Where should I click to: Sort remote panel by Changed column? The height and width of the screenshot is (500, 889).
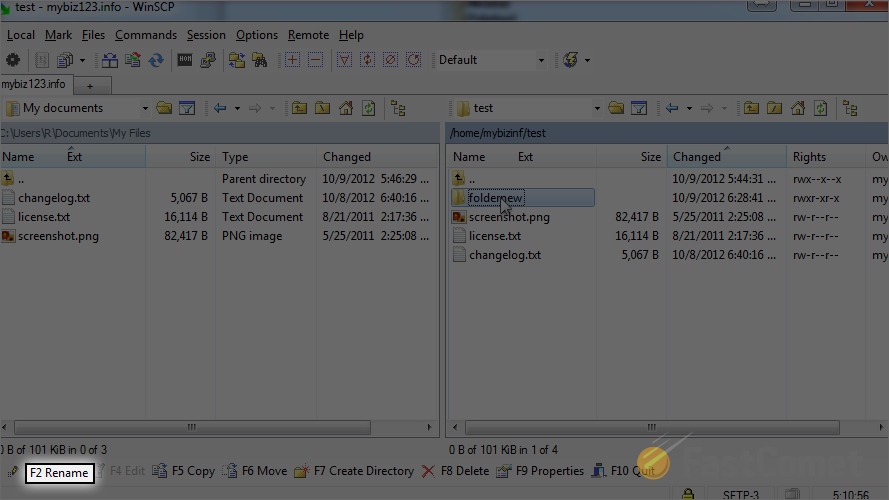[x=726, y=156]
